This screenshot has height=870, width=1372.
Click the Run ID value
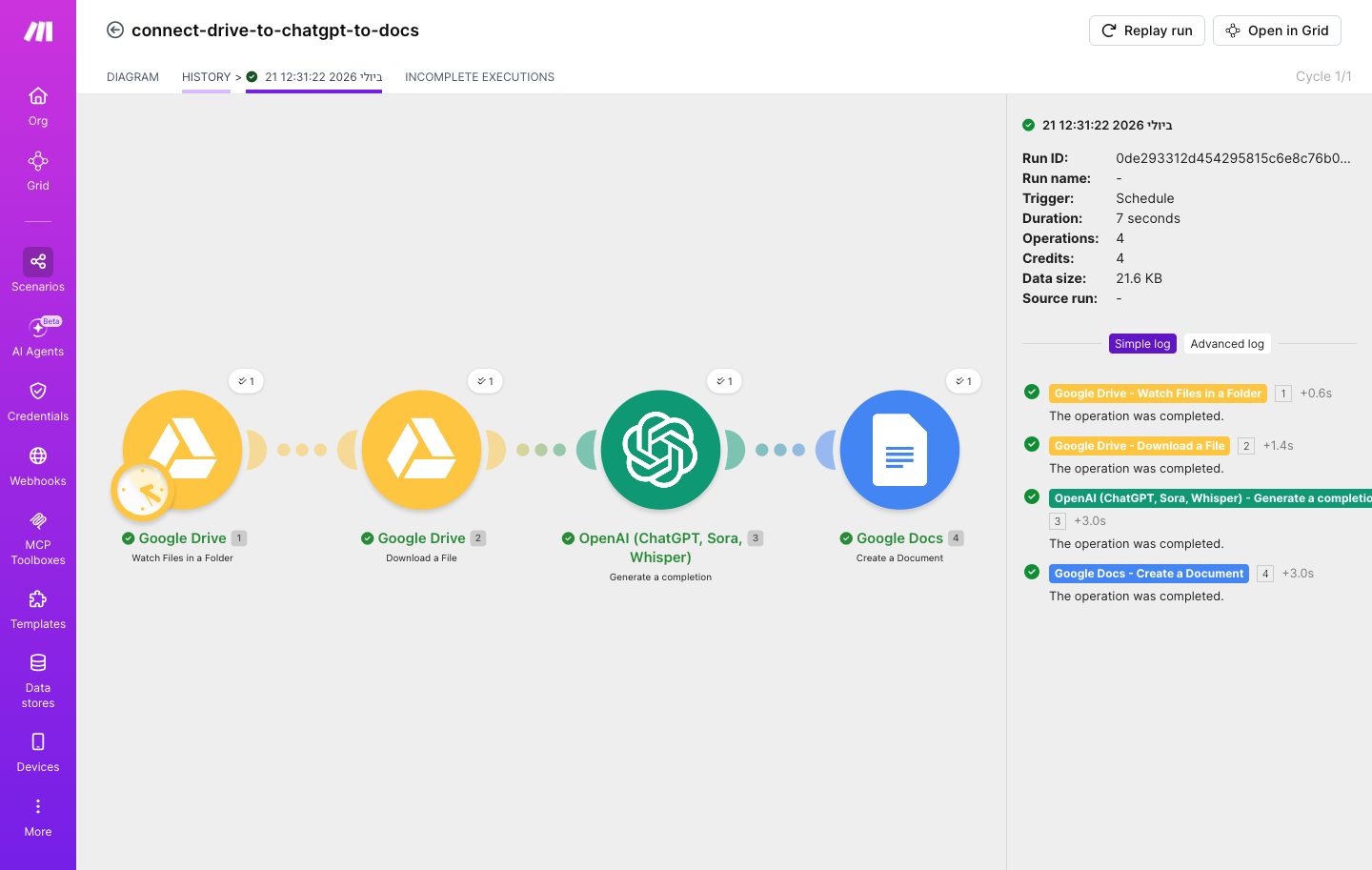[x=1233, y=158]
